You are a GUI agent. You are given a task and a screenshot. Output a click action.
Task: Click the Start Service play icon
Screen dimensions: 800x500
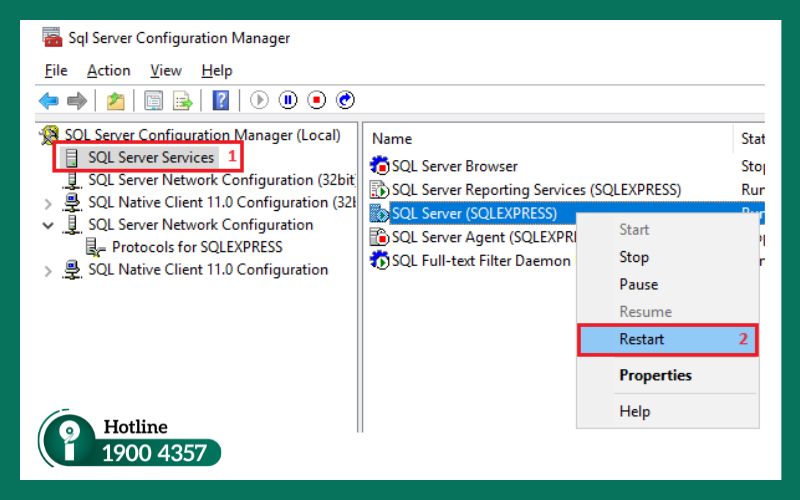(259, 100)
